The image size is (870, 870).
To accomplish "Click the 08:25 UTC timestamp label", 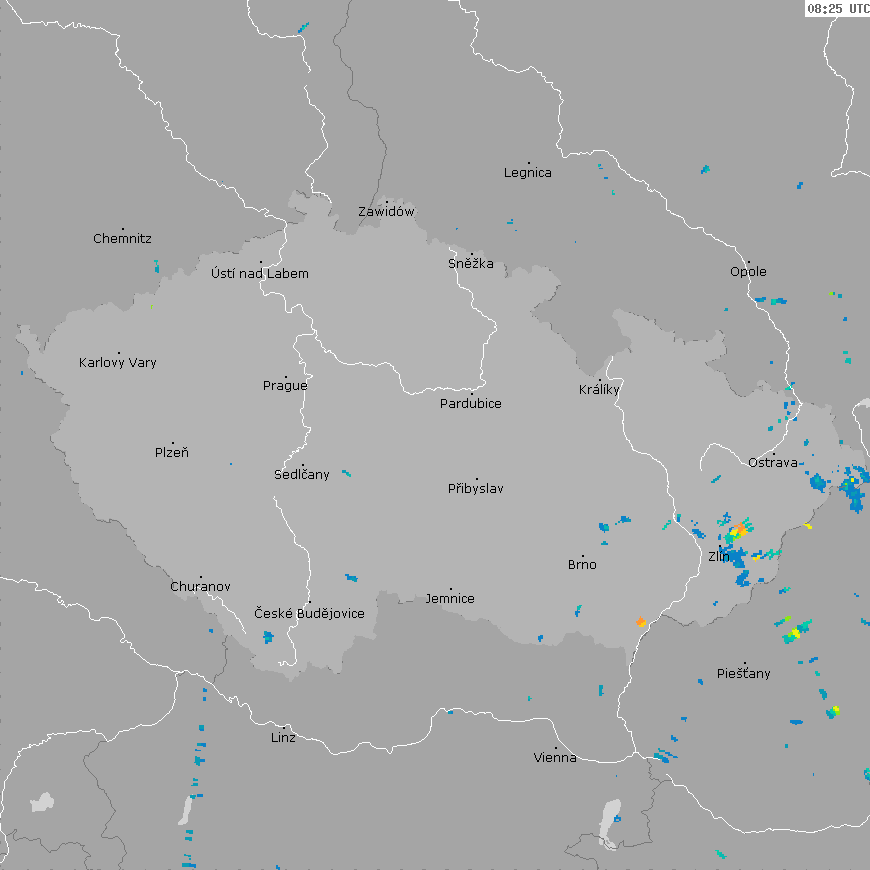I will coord(837,9).
